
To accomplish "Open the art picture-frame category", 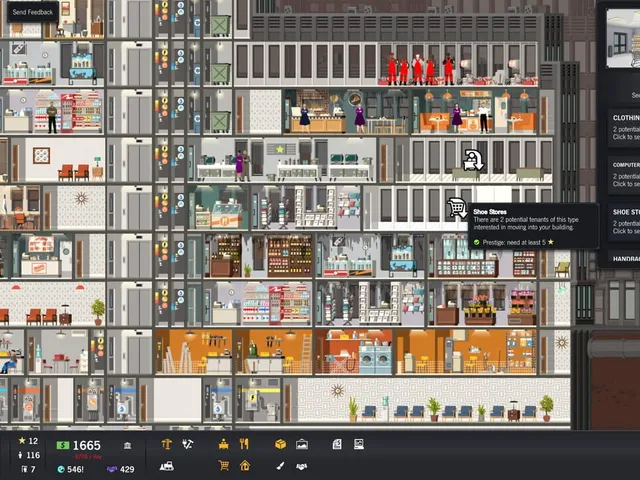I will tap(302, 444).
